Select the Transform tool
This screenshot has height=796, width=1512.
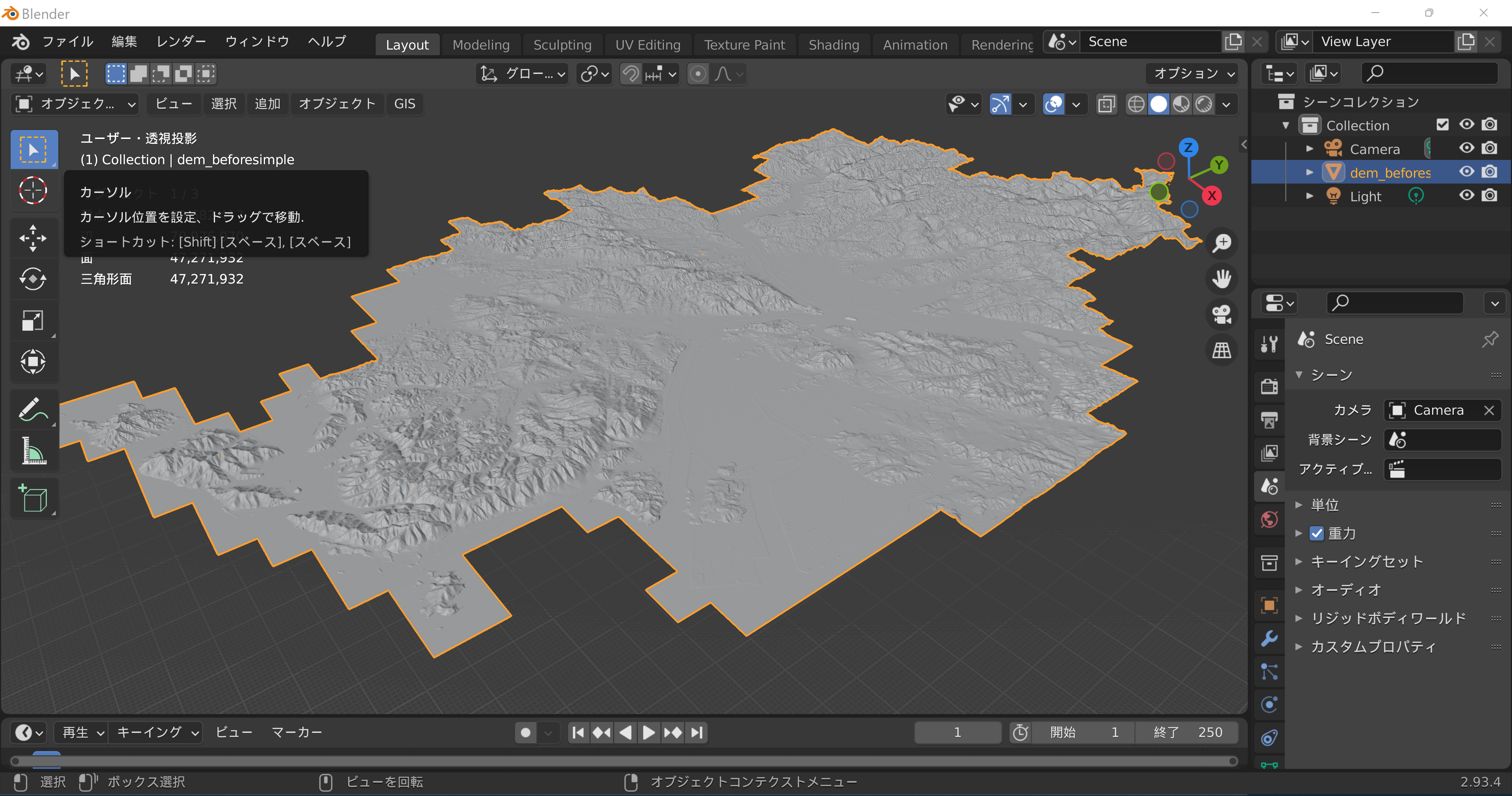click(x=33, y=361)
